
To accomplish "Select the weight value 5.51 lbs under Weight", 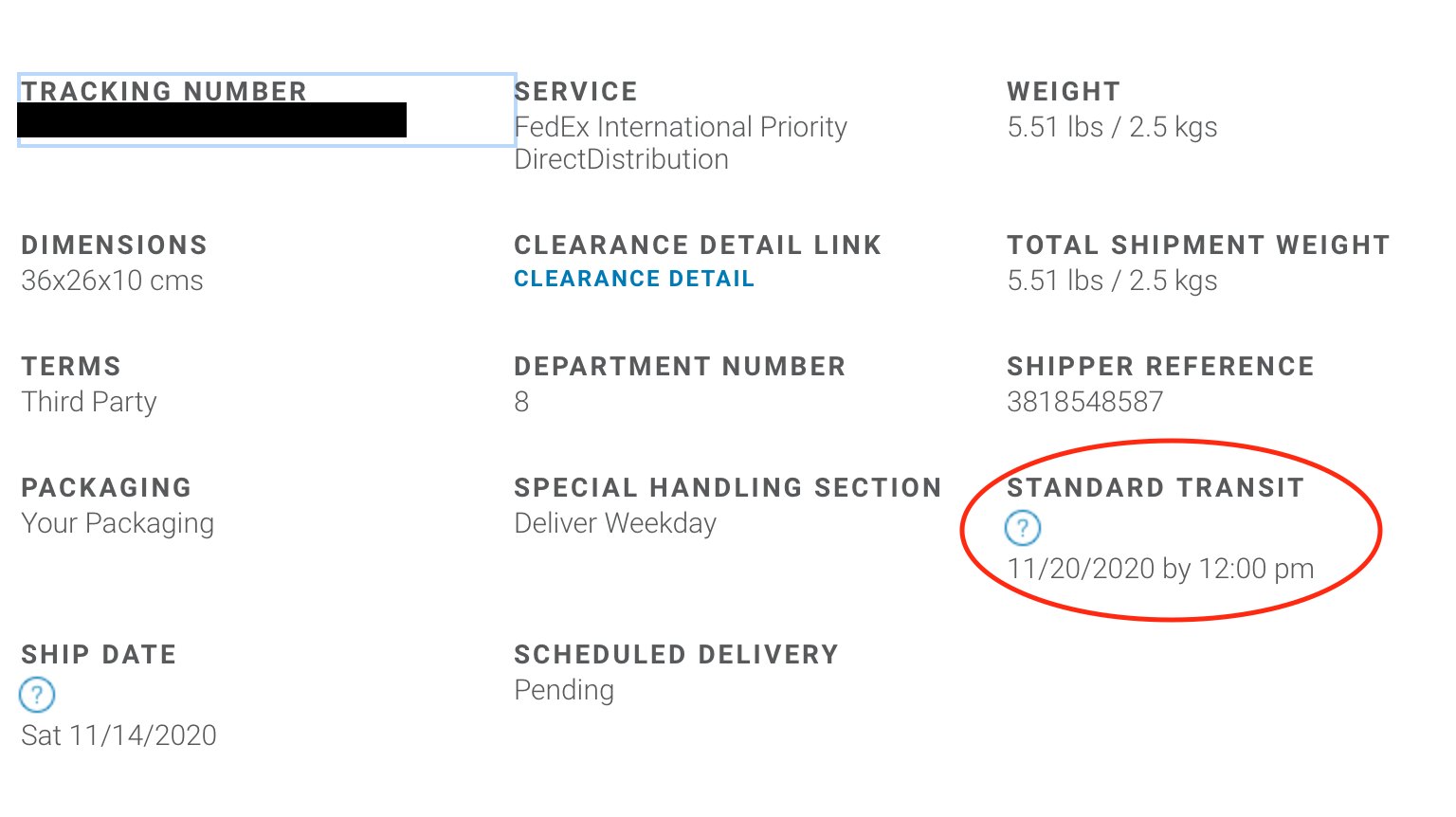I will (1055, 127).
